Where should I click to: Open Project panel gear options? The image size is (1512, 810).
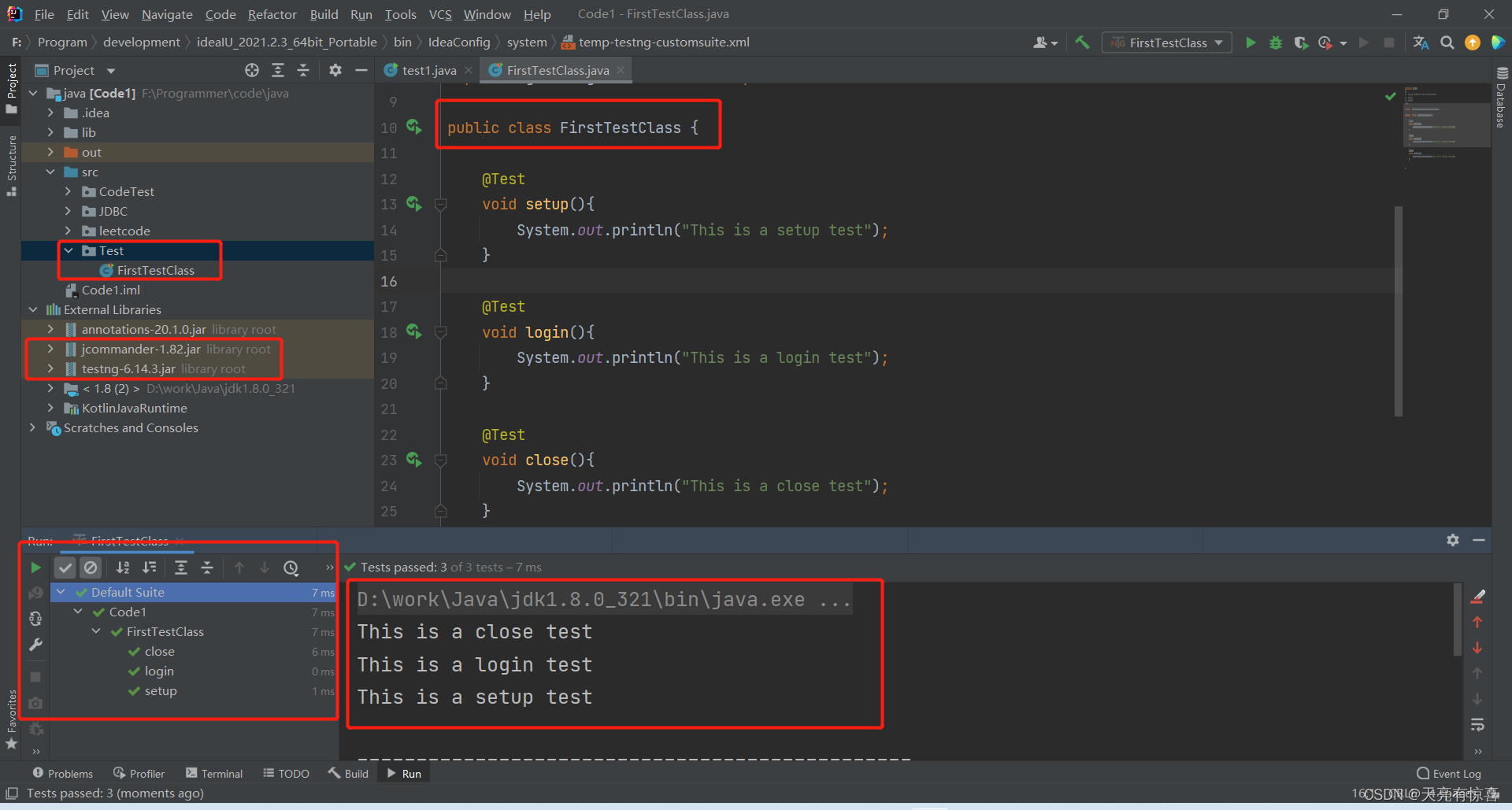tap(335, 70)
